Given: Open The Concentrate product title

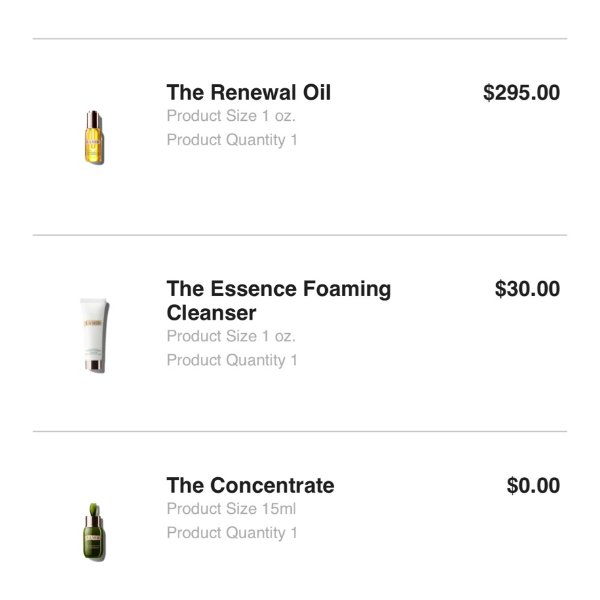Looking at the screenshot, I should tap(250, 486).
